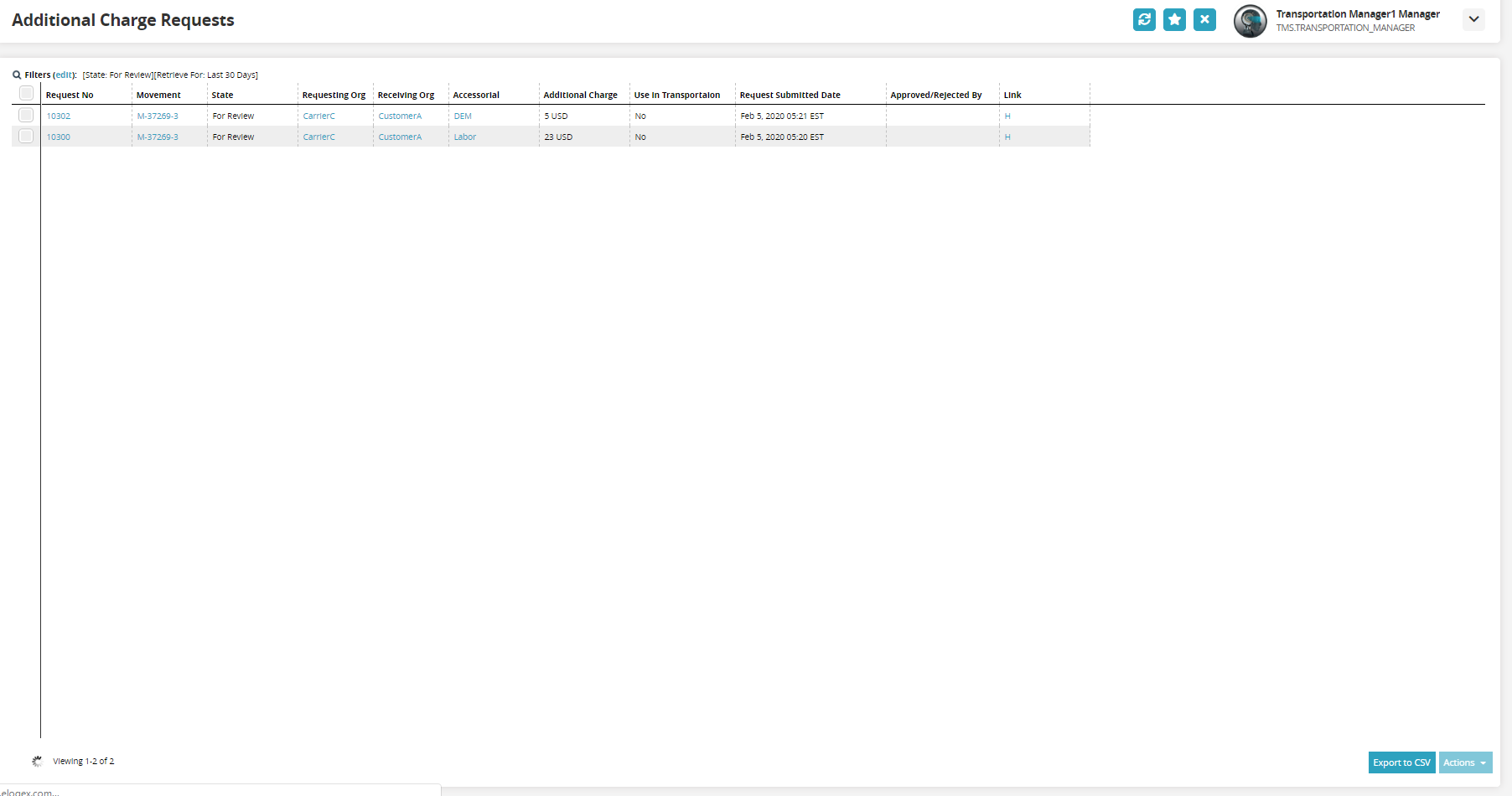Sort by Use In Transportaion column header
The height and width of the screenshot is (796, 1512).
coord(677,95)
